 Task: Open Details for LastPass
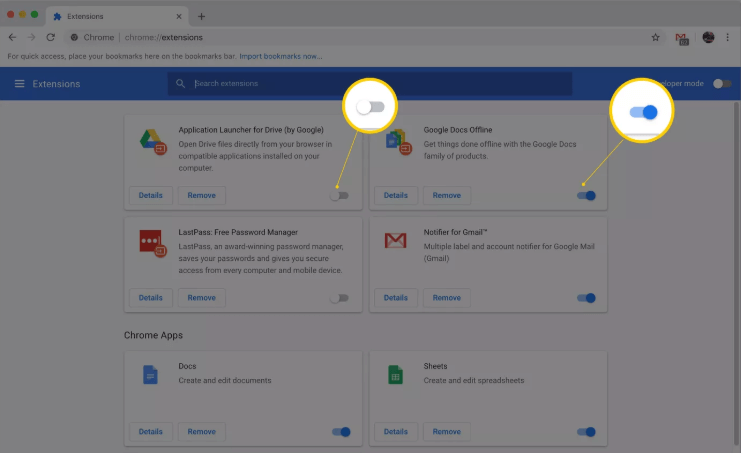pos(151,298)
